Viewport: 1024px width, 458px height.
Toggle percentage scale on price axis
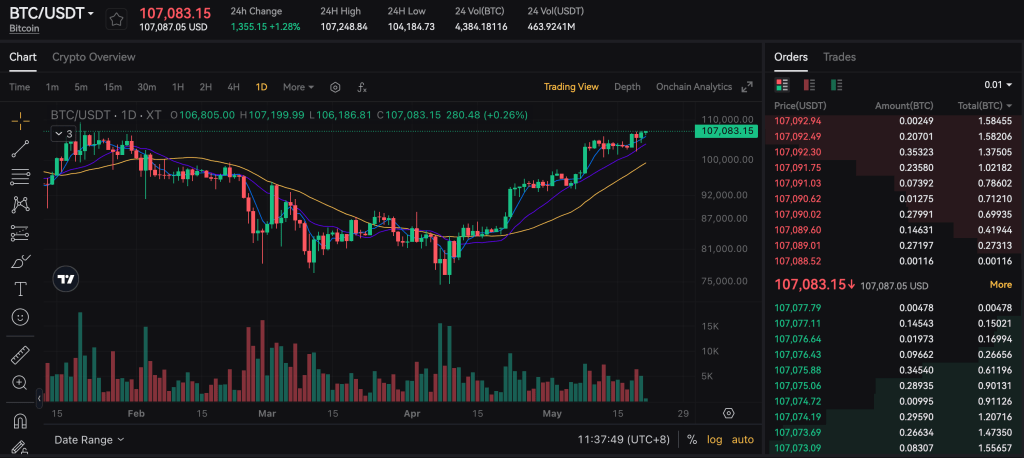click(692, 439)
